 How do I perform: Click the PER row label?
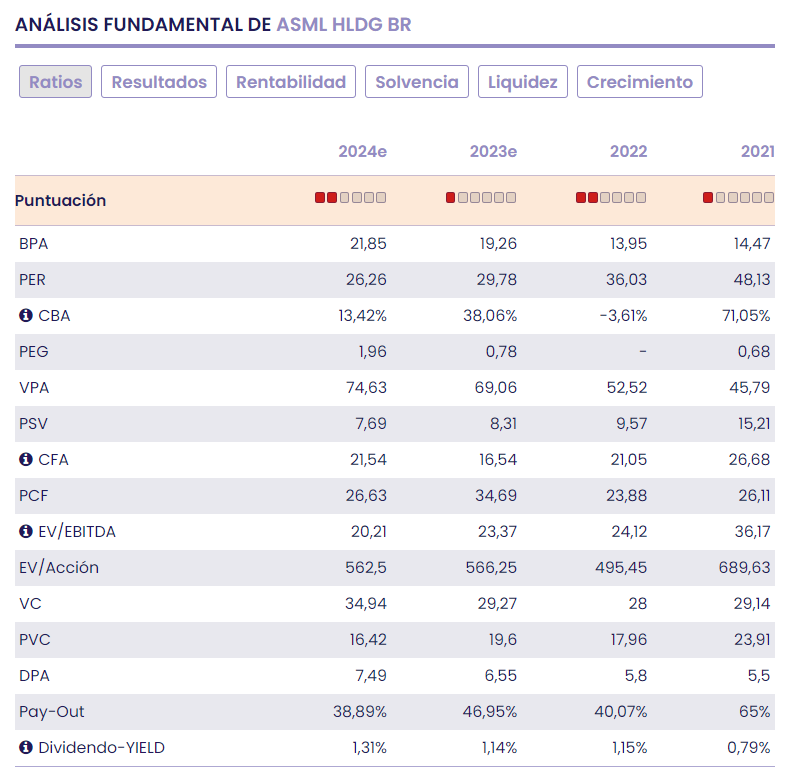pyautogui.click(x=33, y=280)
